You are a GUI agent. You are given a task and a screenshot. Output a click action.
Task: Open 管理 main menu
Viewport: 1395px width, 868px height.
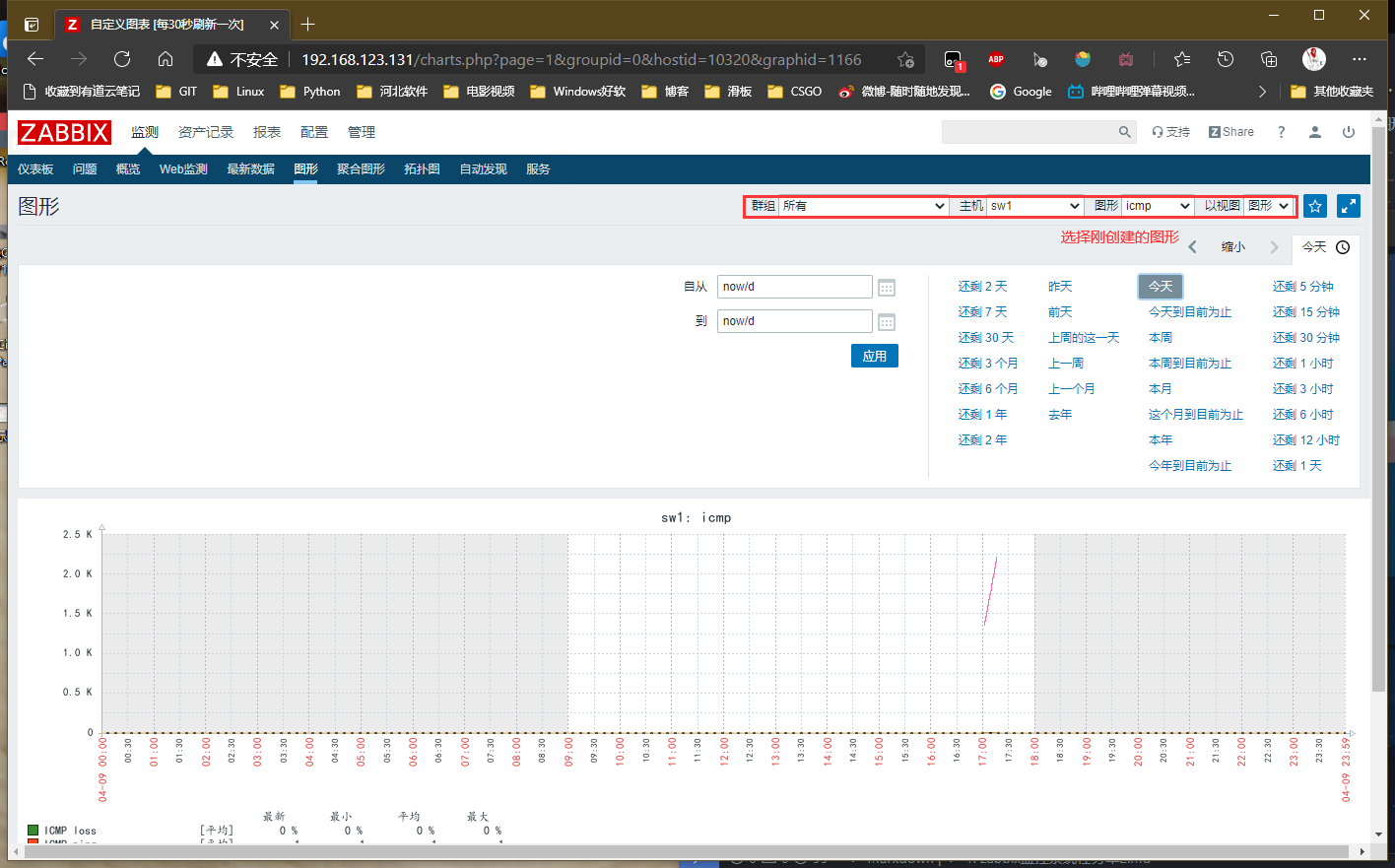pos(362,132)
